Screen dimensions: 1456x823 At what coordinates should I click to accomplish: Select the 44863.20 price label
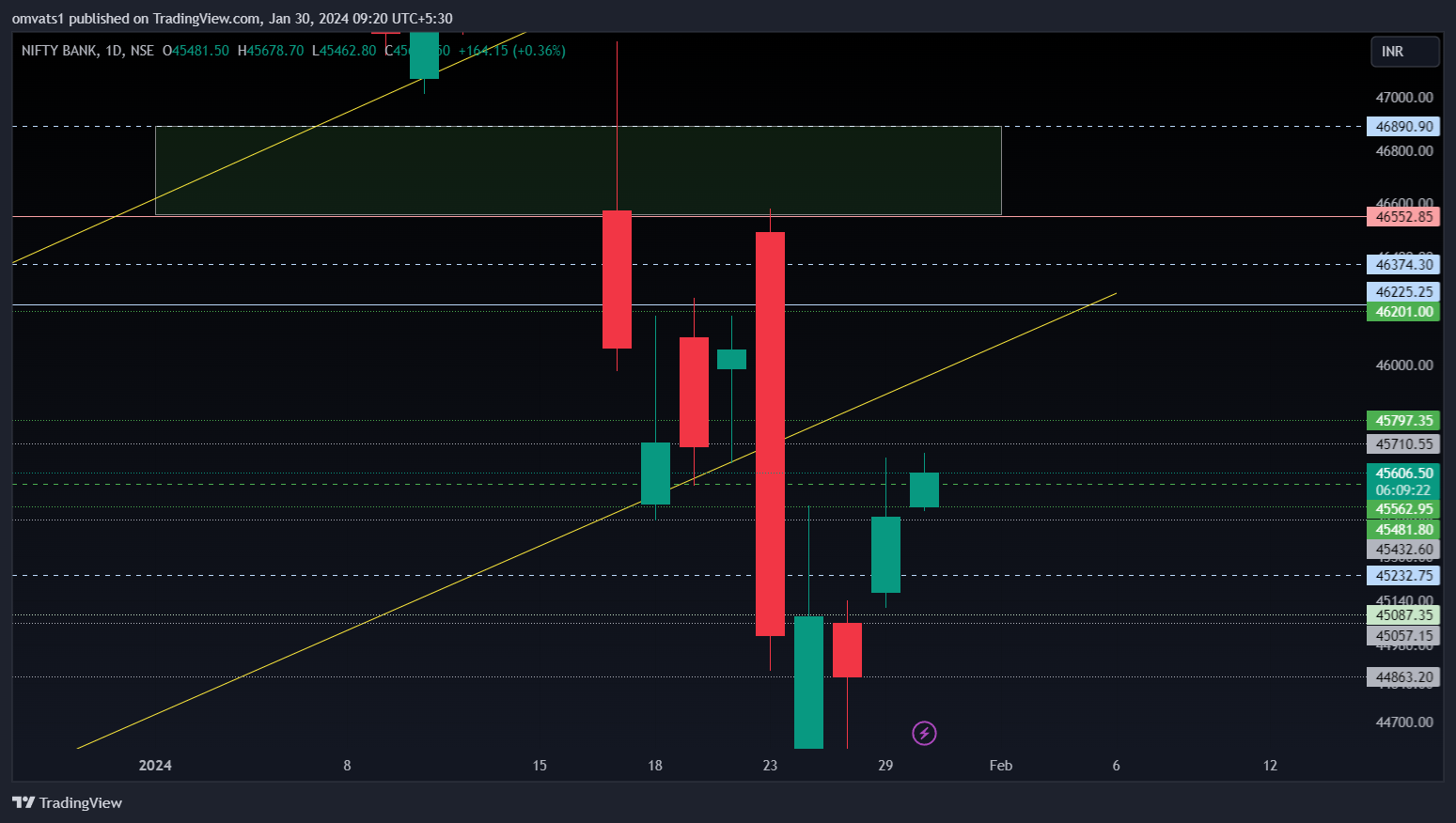[1403, 677]
